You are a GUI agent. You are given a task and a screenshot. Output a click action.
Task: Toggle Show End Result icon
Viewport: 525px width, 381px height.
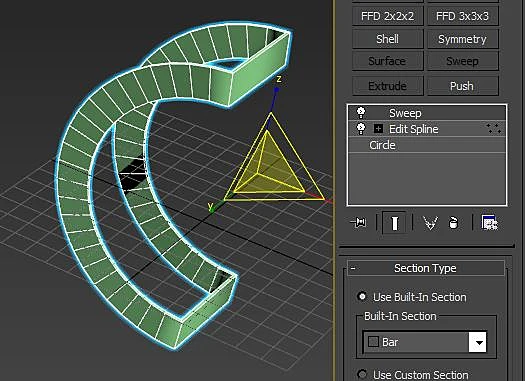pyautogui.click(x=394, y=222)
